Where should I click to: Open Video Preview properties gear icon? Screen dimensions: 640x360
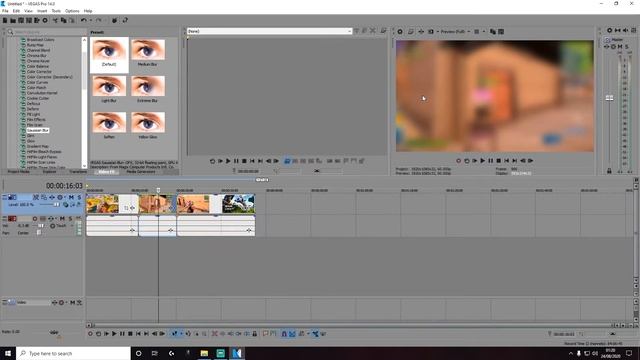[x=400, y=31]
